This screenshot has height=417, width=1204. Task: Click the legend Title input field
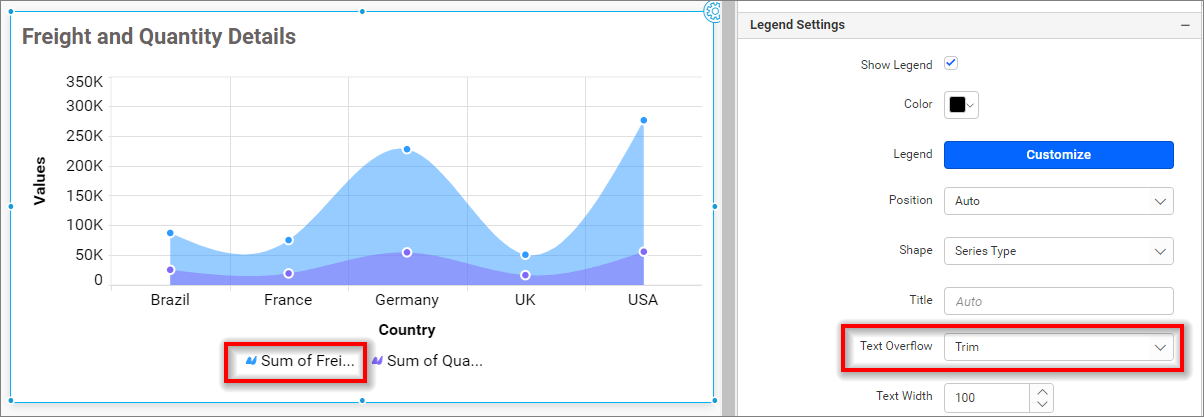click(1058, 300)
